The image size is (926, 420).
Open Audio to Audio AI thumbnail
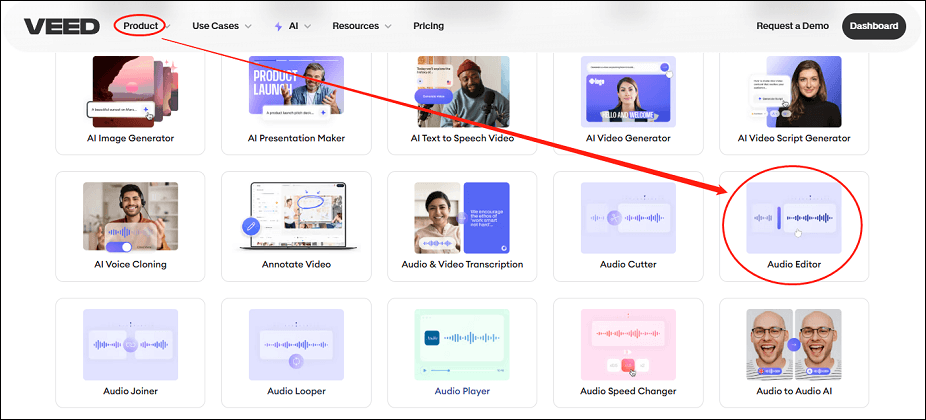click(x=794, y=344)
